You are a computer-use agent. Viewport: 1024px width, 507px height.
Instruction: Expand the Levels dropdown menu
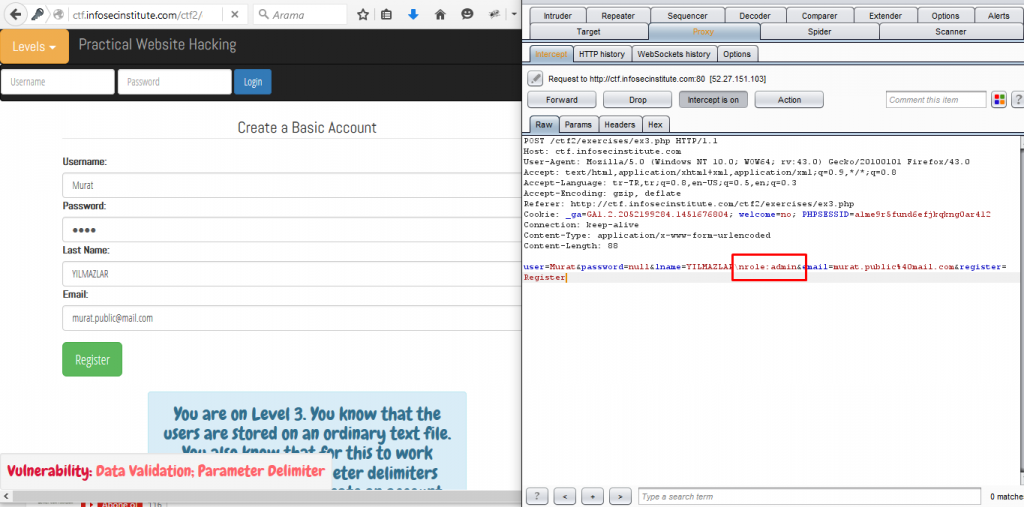tap(35, 47)
